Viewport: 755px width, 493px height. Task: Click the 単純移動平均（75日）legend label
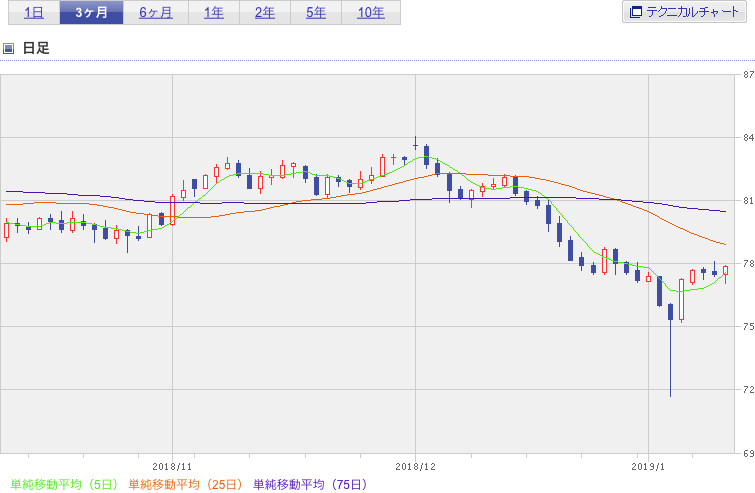tap(310, 484)
